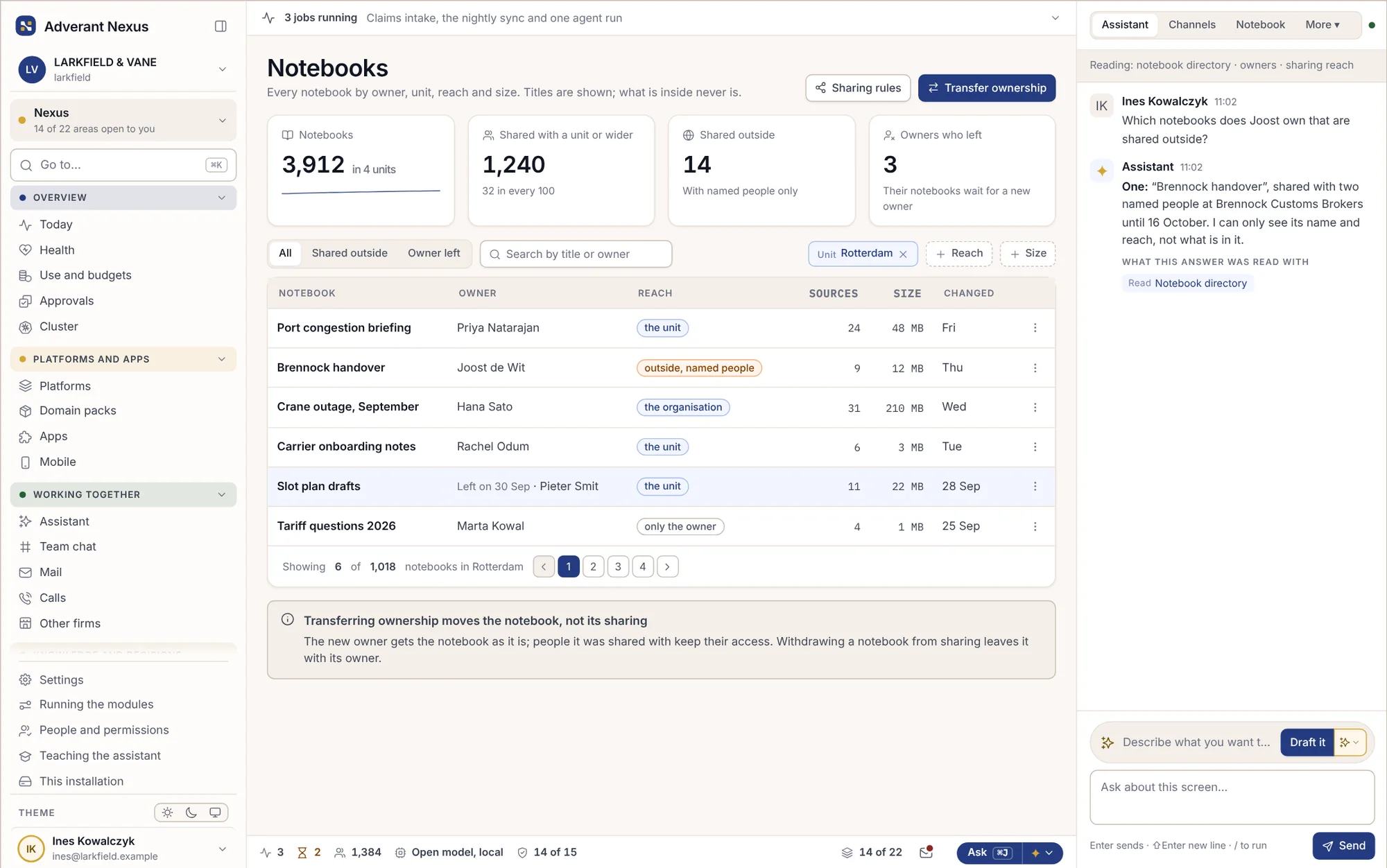The height and width of the screenshot is (868, 1387).
Task: Click the Search by title or owner field
Action: (576, 254)
